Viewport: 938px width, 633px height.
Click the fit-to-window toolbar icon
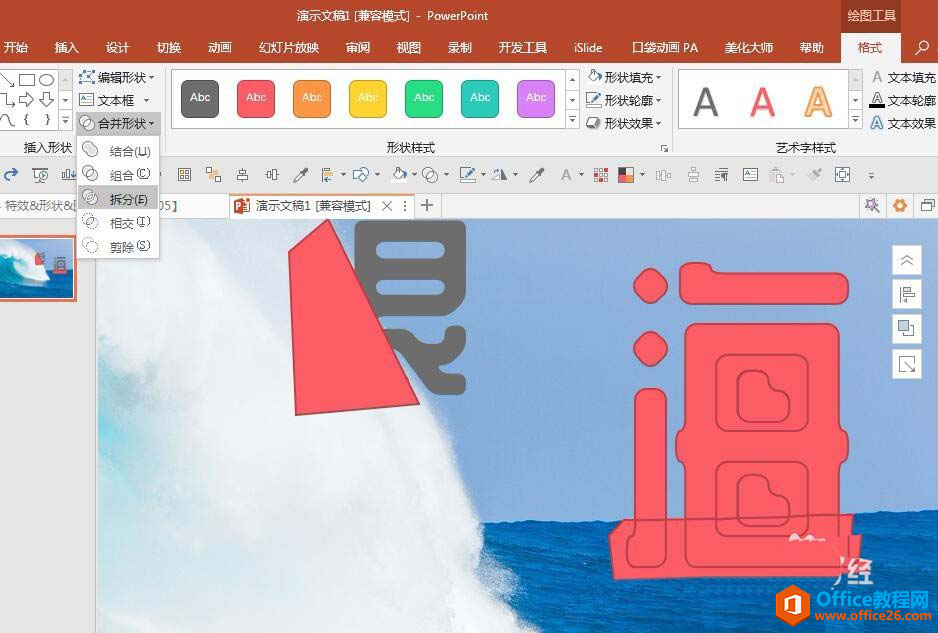click(x=842, y=175)
